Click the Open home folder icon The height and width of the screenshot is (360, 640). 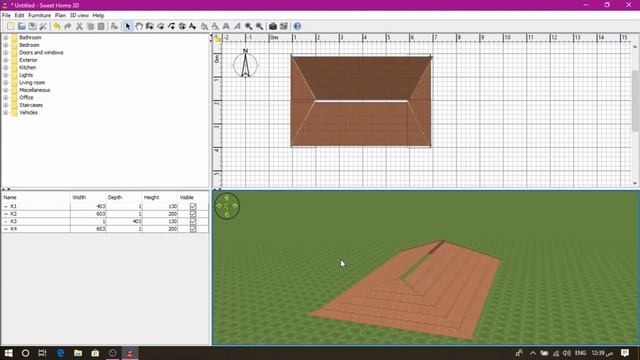(22, 26)
